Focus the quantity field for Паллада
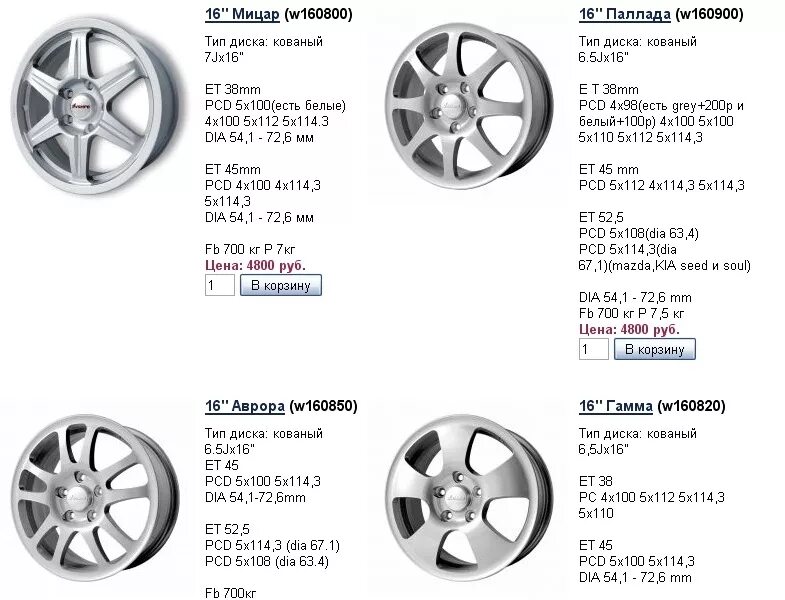Image resolution: width=785 pixels, height=600 pixels. [x=594, y=349]
